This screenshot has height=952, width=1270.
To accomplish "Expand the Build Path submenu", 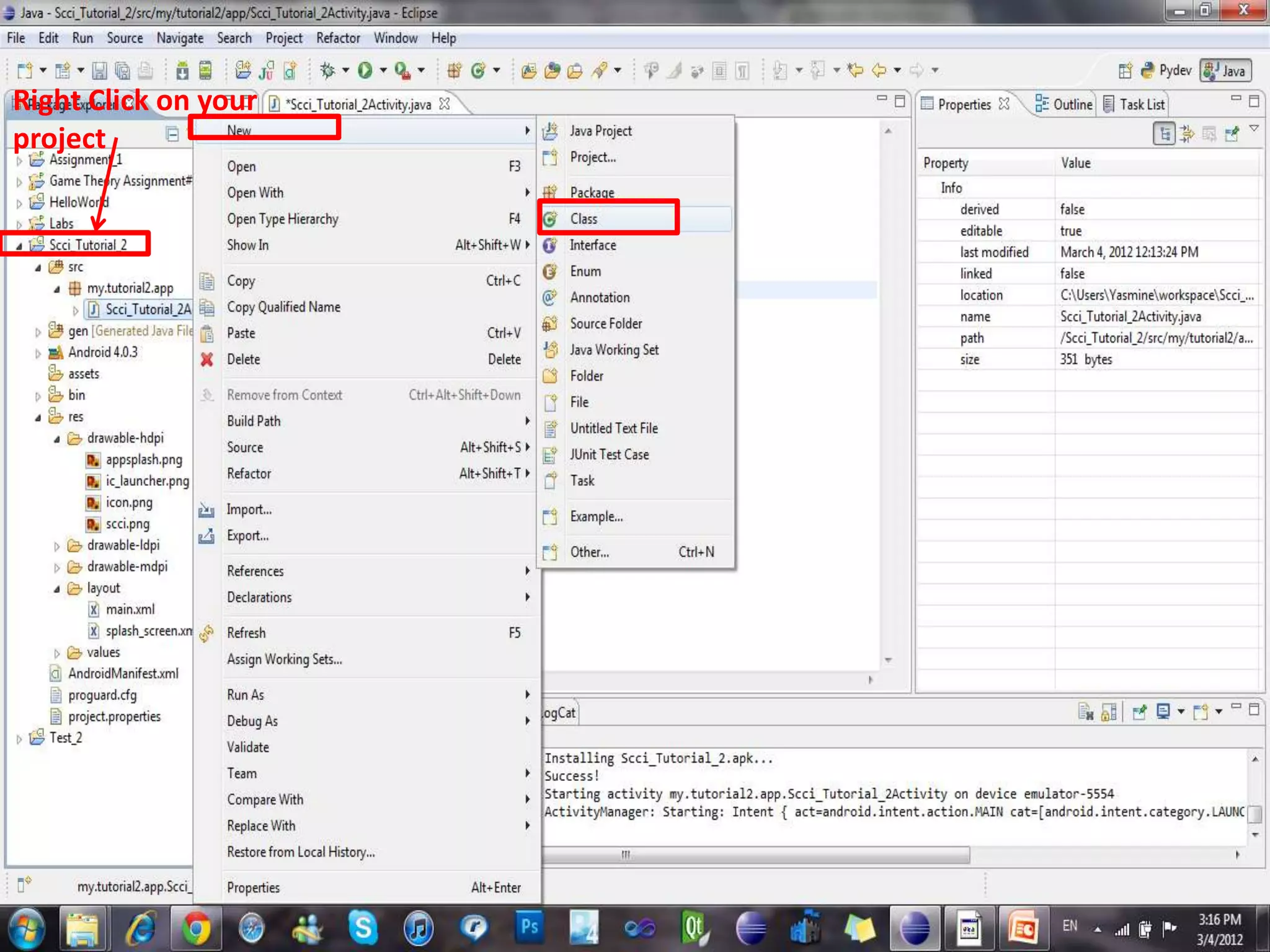I will coord(366,421).
